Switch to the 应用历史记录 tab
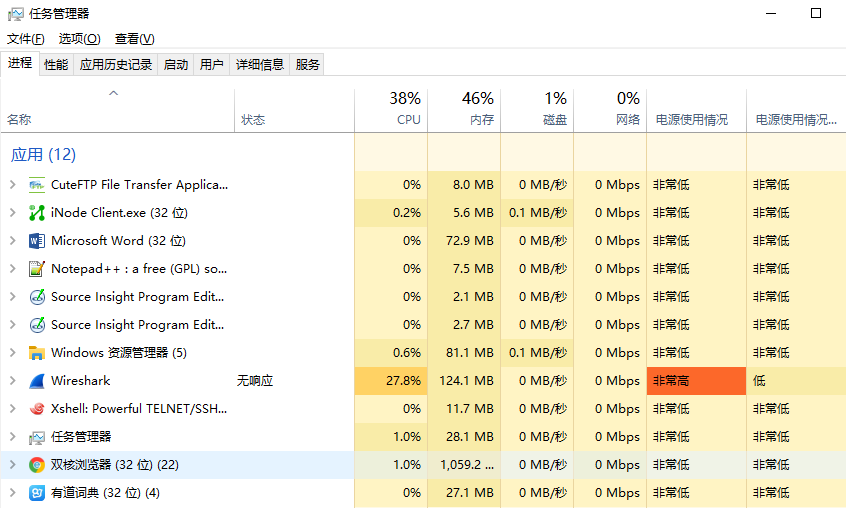The image size is (846, 508). [x=115, y=65]
